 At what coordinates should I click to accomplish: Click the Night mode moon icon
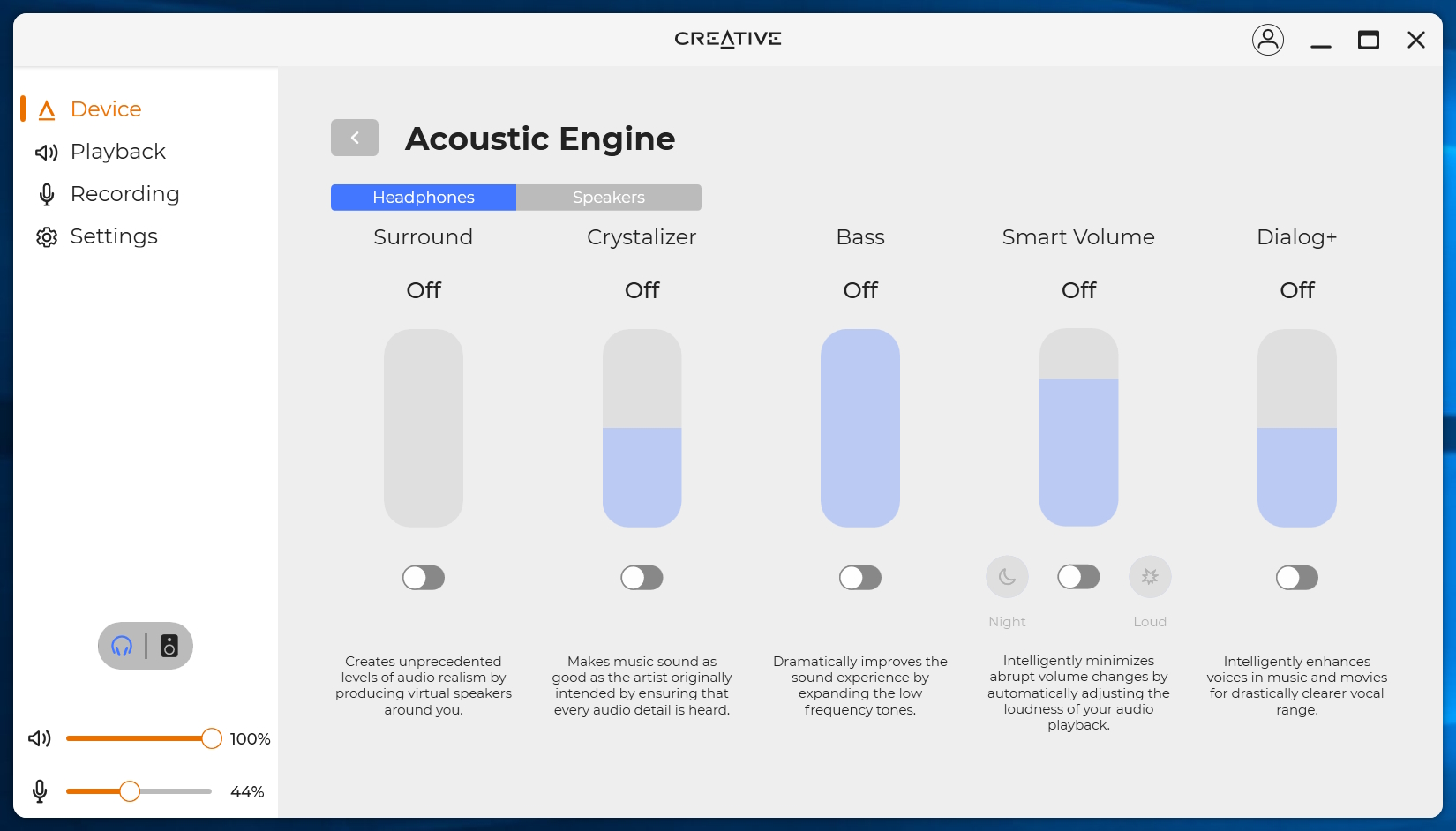click(1007, 577)
